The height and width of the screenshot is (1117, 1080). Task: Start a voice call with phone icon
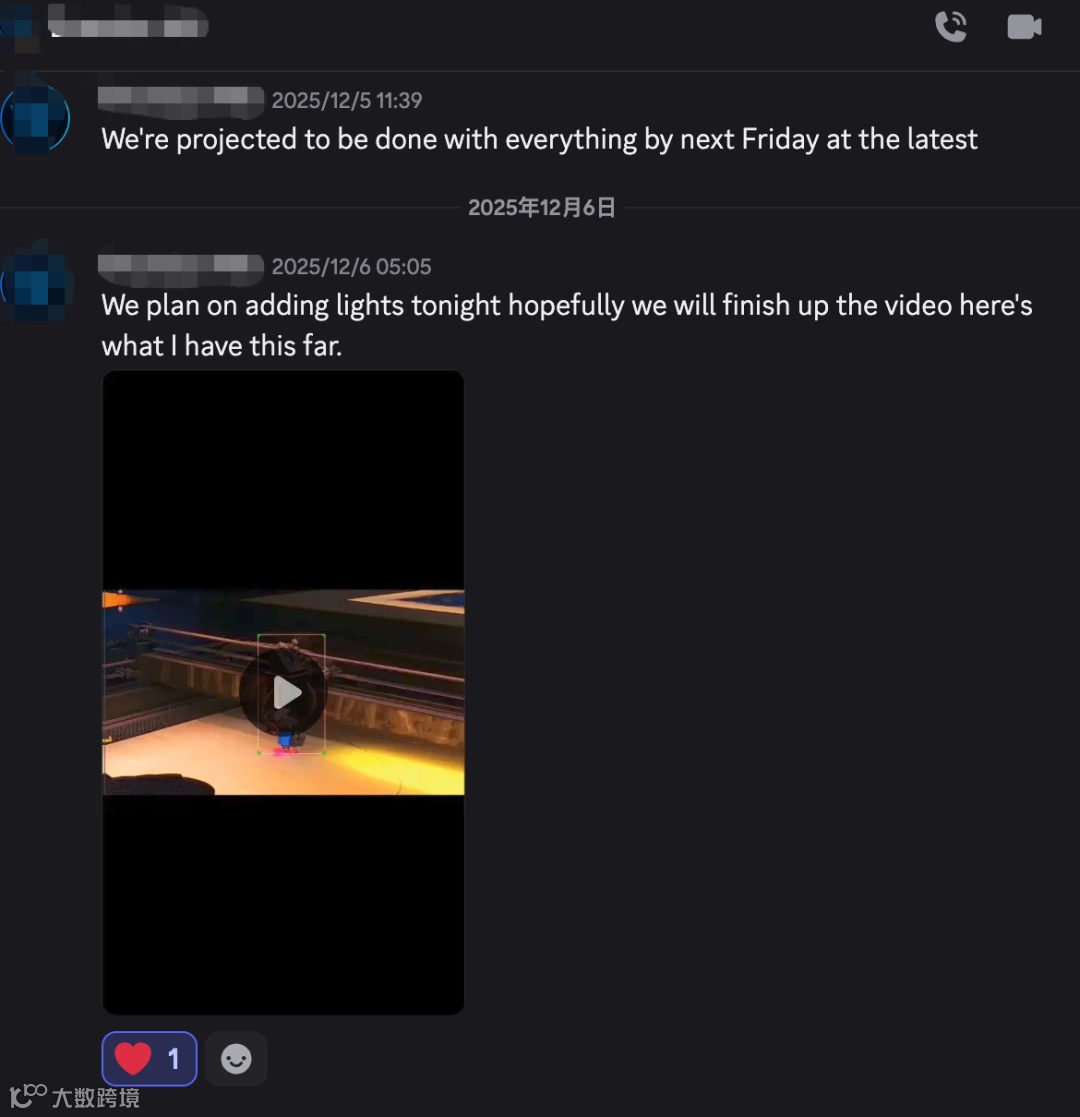tap(950, 27)
